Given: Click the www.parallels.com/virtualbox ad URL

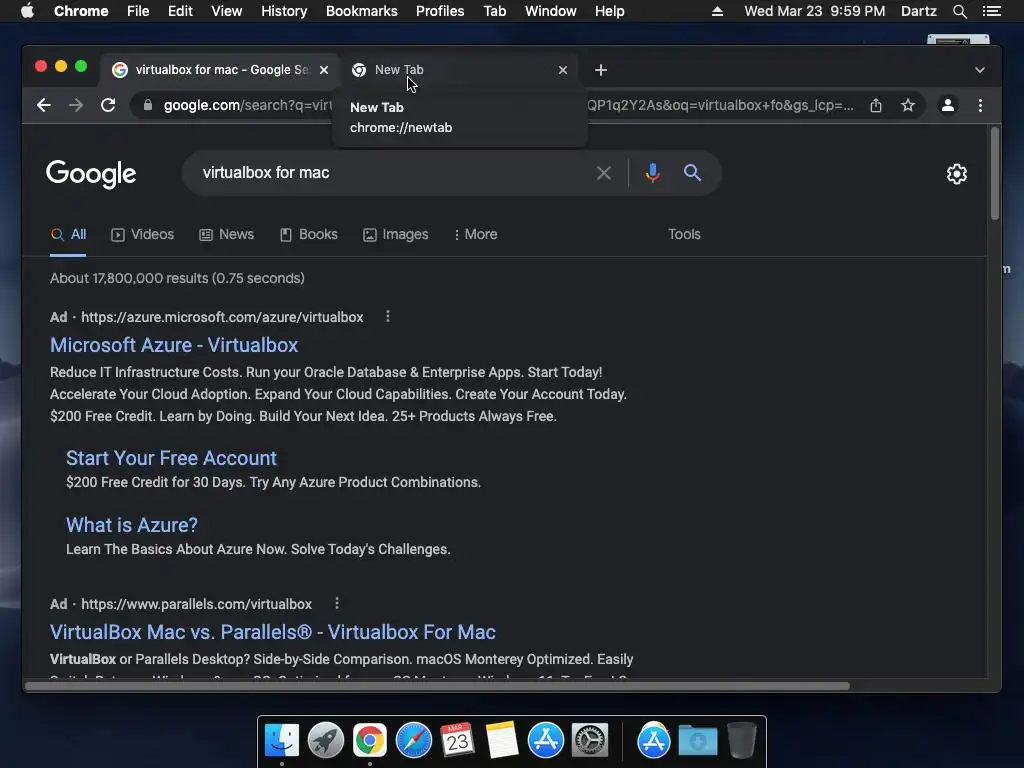Looking at the screenshot, I should click(x=197, y=604).
